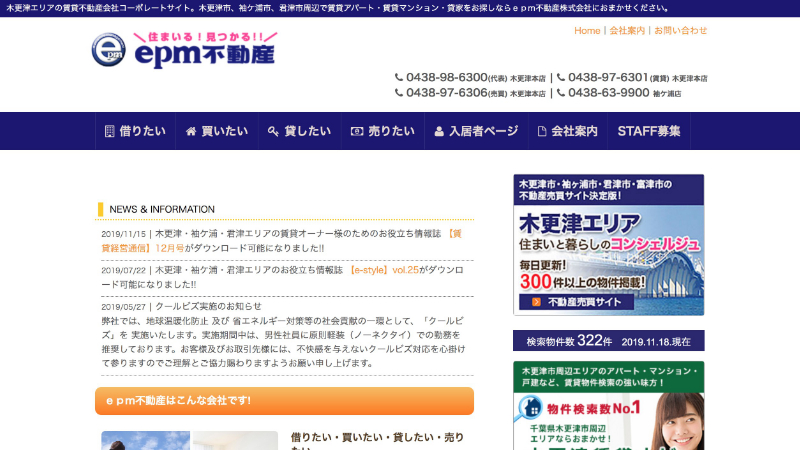Open 会社案内 link in top header
Viewport: 800px width, 450px height.
[x=627, y=31]
